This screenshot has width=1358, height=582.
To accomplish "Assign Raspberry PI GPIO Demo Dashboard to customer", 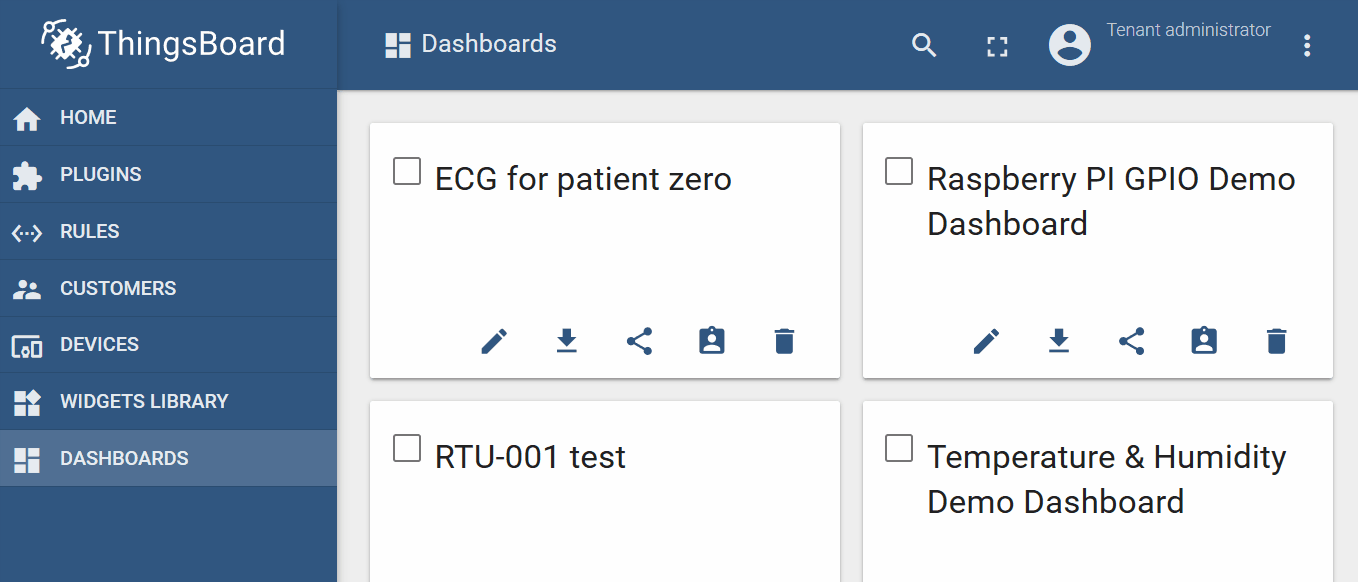I will pos(1203,341).
